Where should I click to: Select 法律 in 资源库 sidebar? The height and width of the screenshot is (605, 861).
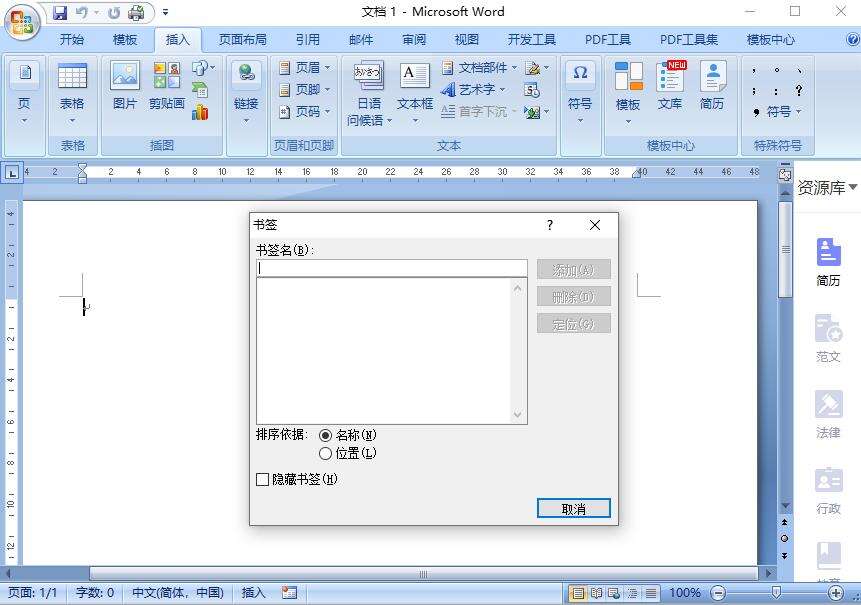[828, 414]
